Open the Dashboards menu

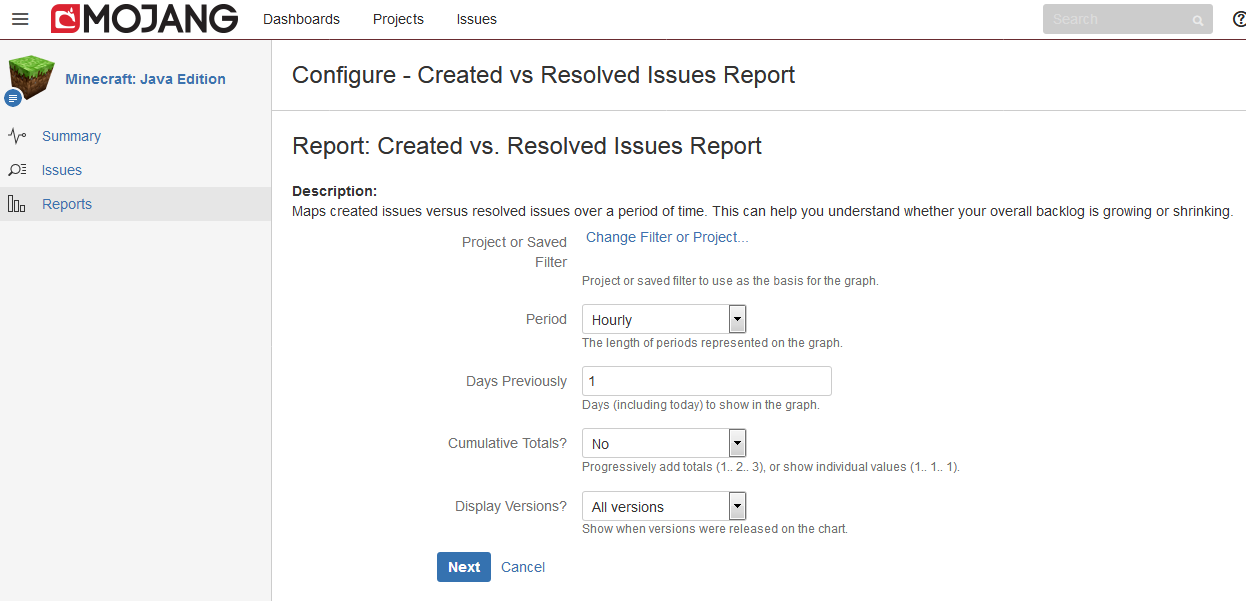[x=301, y=19]
